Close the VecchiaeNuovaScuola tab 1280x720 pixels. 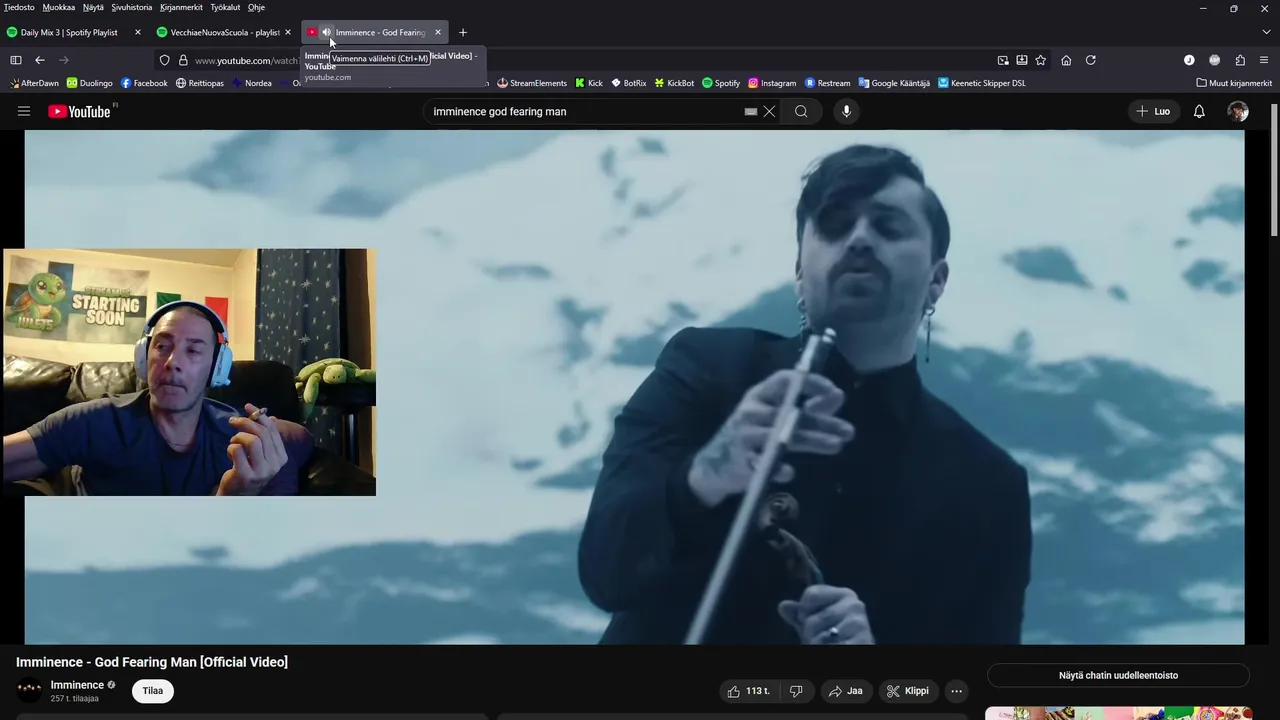[x=287, y=32]
